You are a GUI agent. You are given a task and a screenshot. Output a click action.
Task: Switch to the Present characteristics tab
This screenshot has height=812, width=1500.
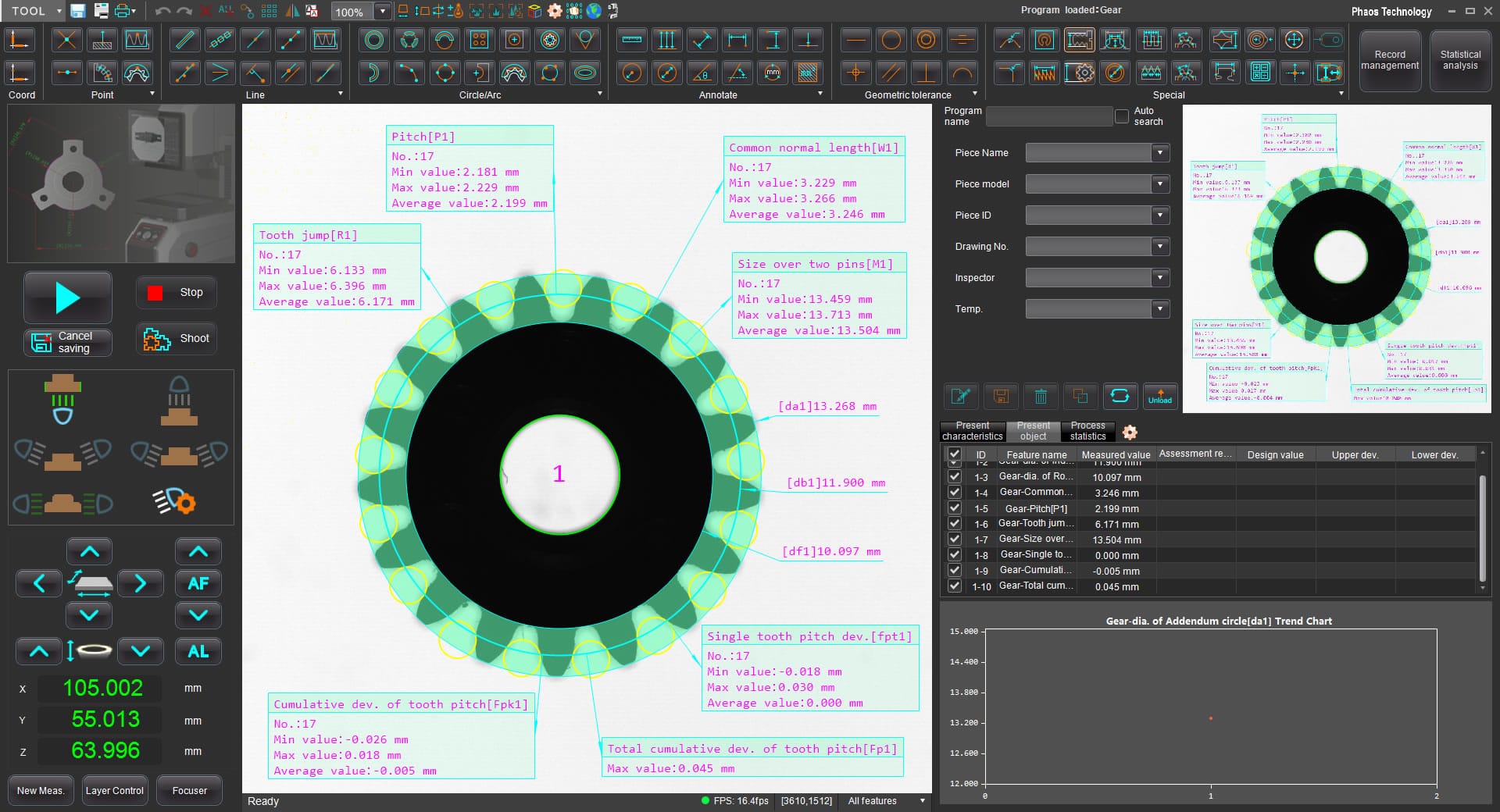click(972, 431)
